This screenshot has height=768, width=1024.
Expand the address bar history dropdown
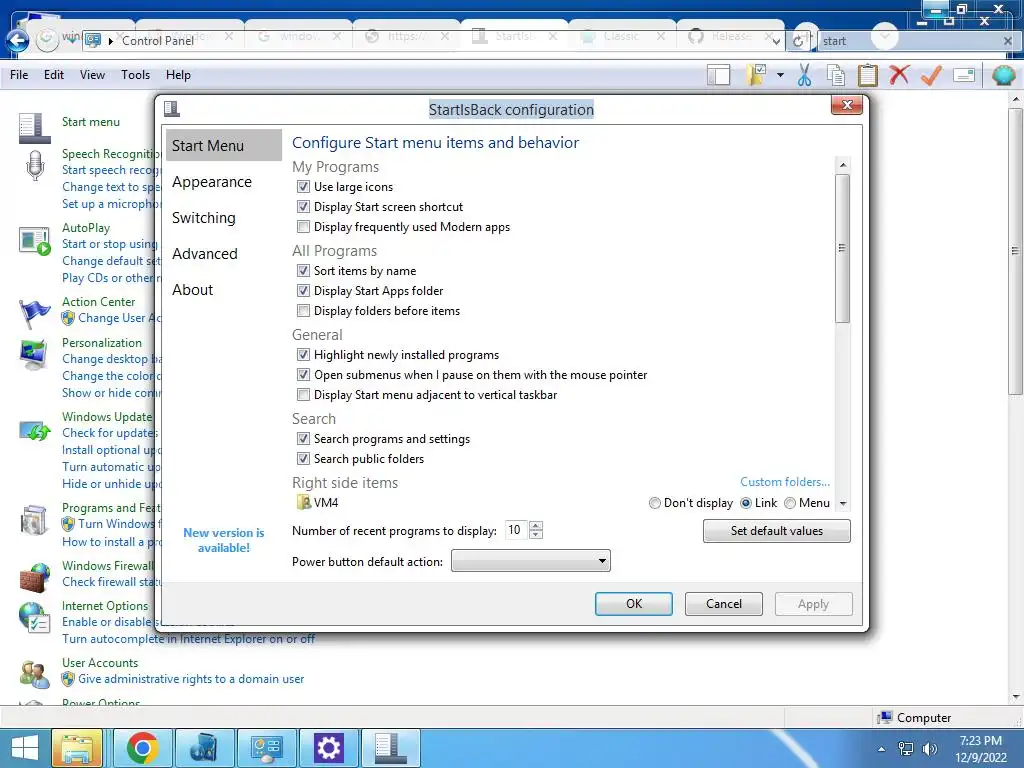(x=776, y=42)
